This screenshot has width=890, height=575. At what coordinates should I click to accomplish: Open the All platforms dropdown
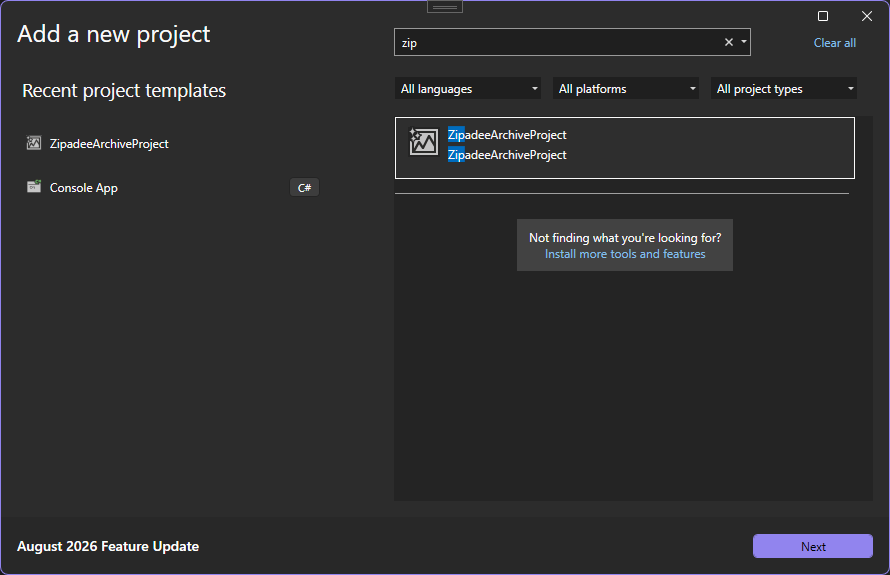[625, 89]
